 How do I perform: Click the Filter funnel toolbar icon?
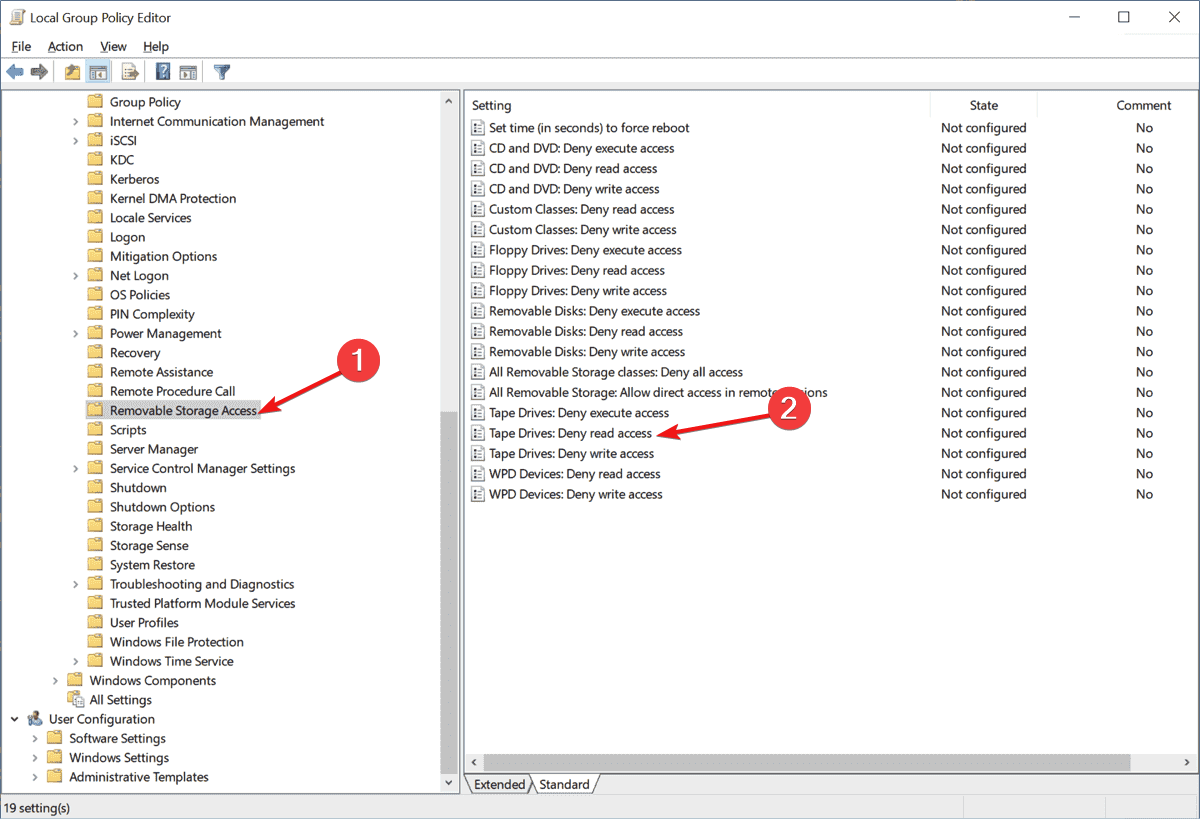[x=222, y=72]
